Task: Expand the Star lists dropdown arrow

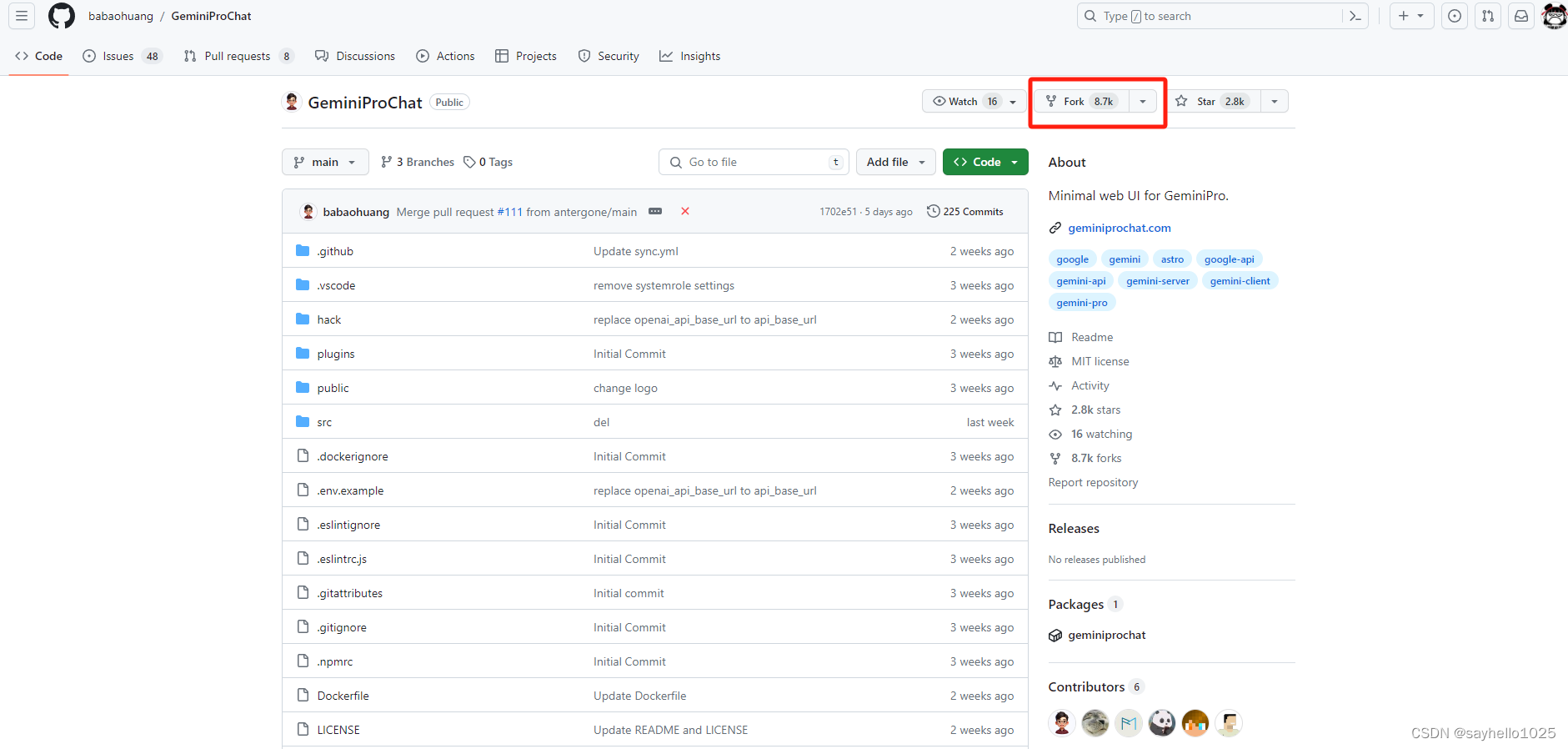Action: 1275,101
